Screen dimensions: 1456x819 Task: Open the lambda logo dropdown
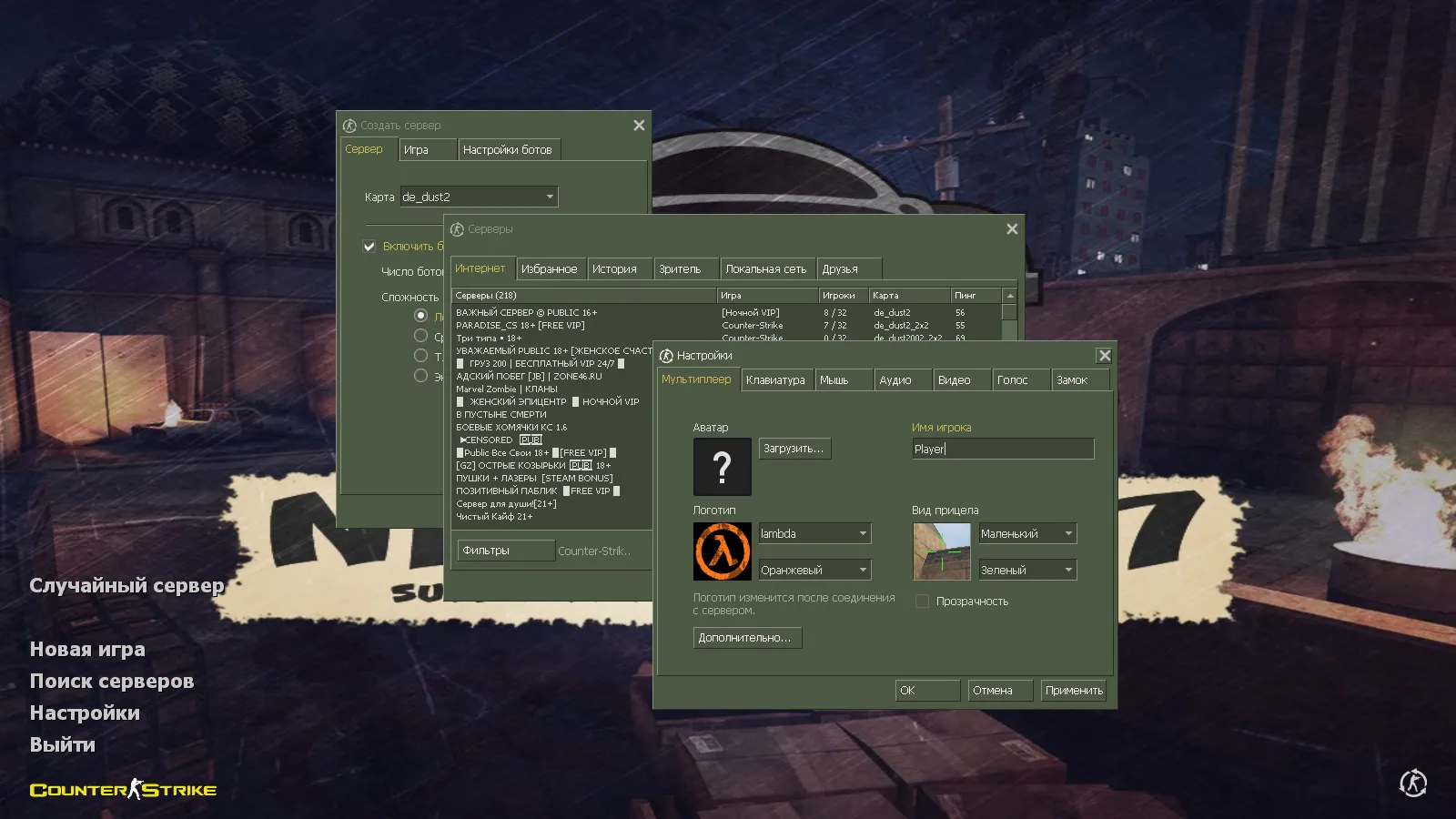point(814,533)
